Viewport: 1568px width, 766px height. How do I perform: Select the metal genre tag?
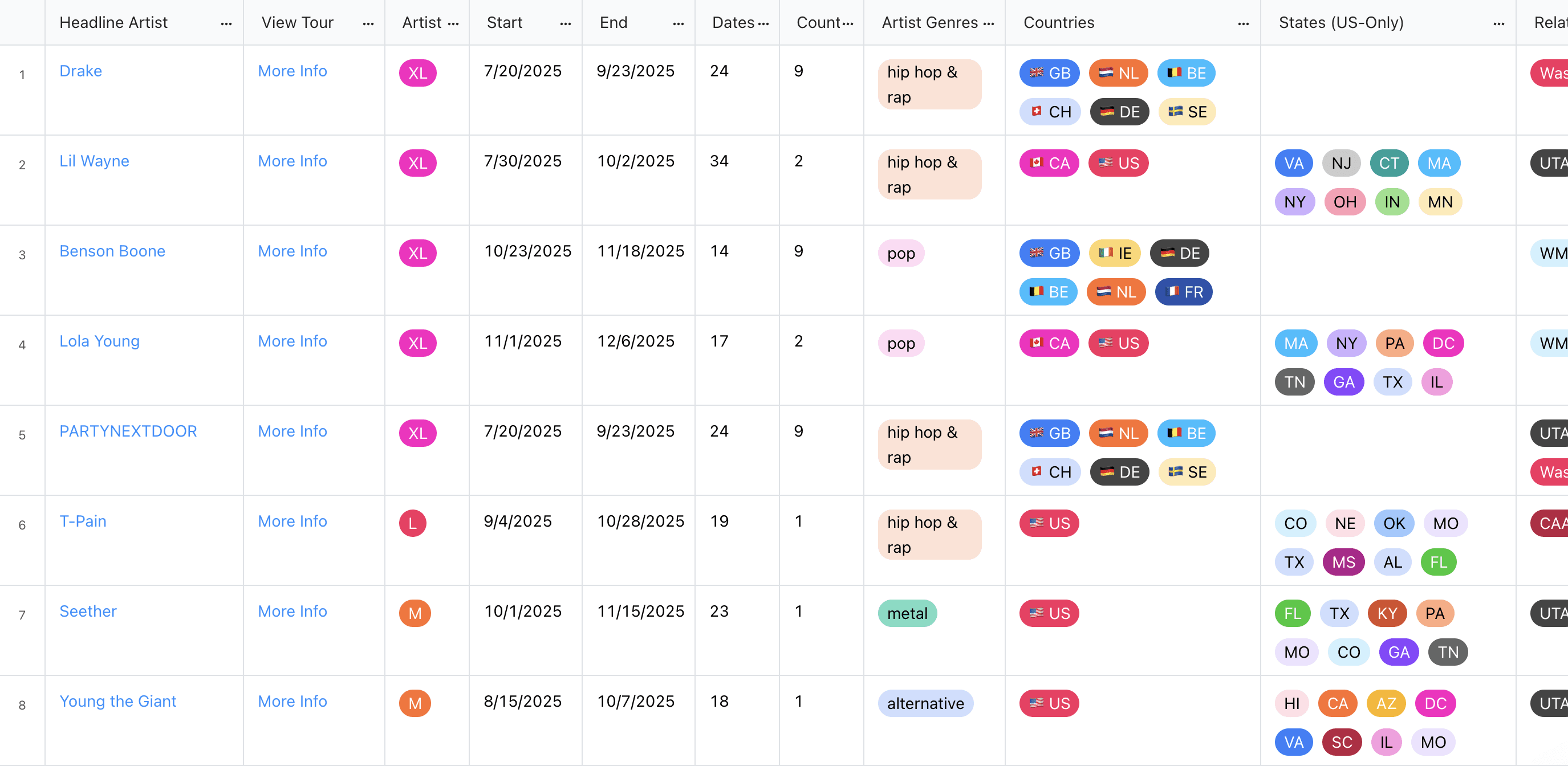coord(907,613)
